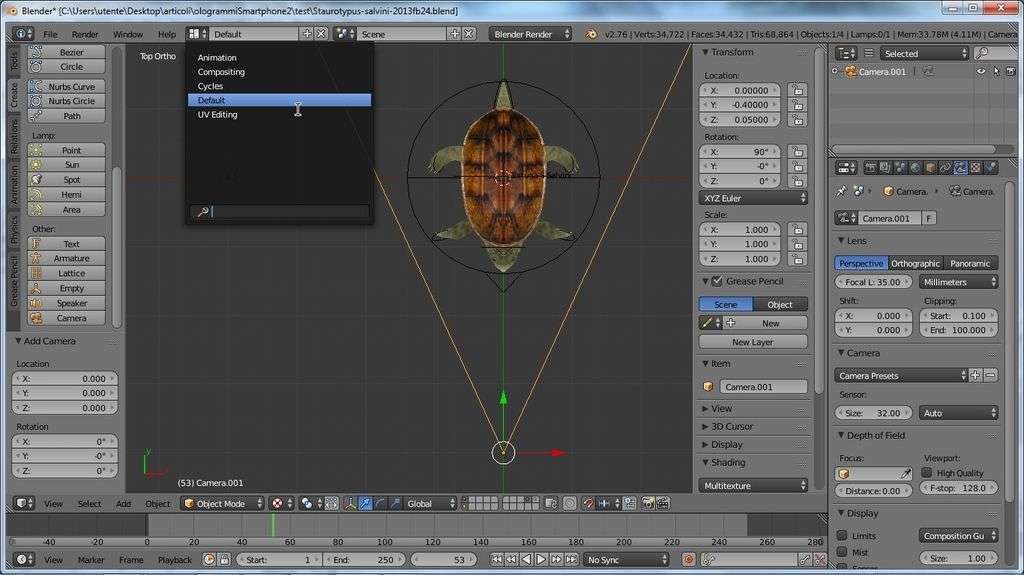Open the XYZ Euler rotation mode dropdown
The height and width of the screenshot is (575, 1024).
click(753, 199)
